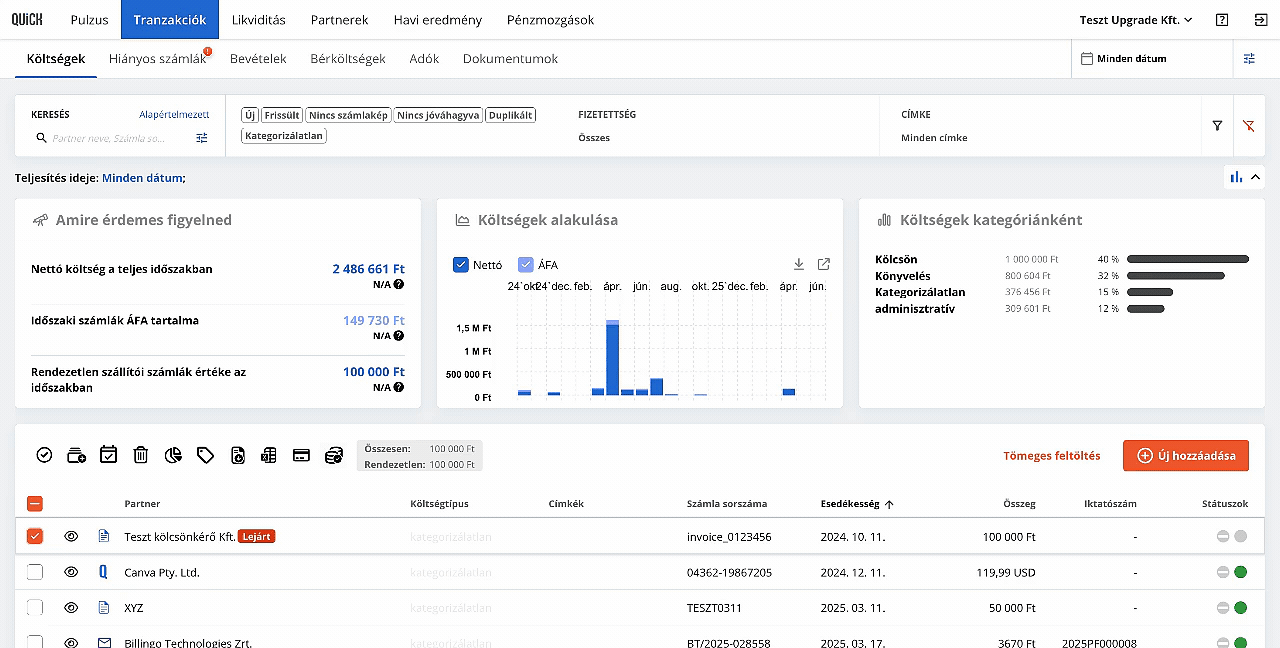
Task: Open the help question mark icon in header
Action: click(x=1222, y=20)
